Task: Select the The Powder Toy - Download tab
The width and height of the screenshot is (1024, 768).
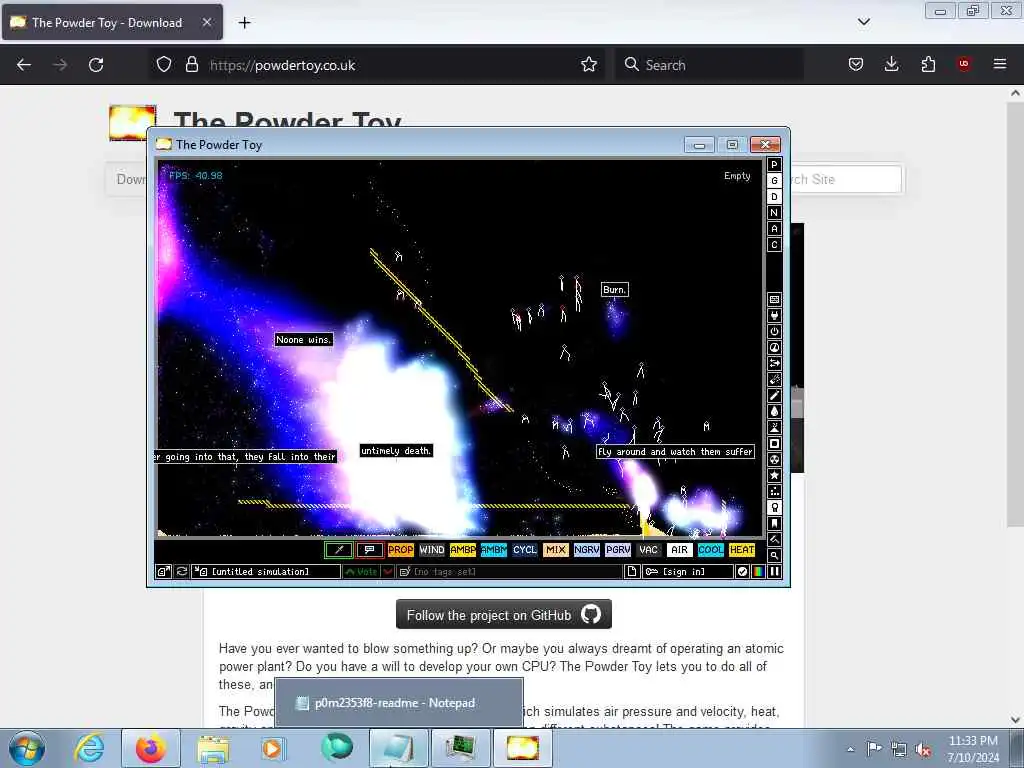Action: (112, 22)
